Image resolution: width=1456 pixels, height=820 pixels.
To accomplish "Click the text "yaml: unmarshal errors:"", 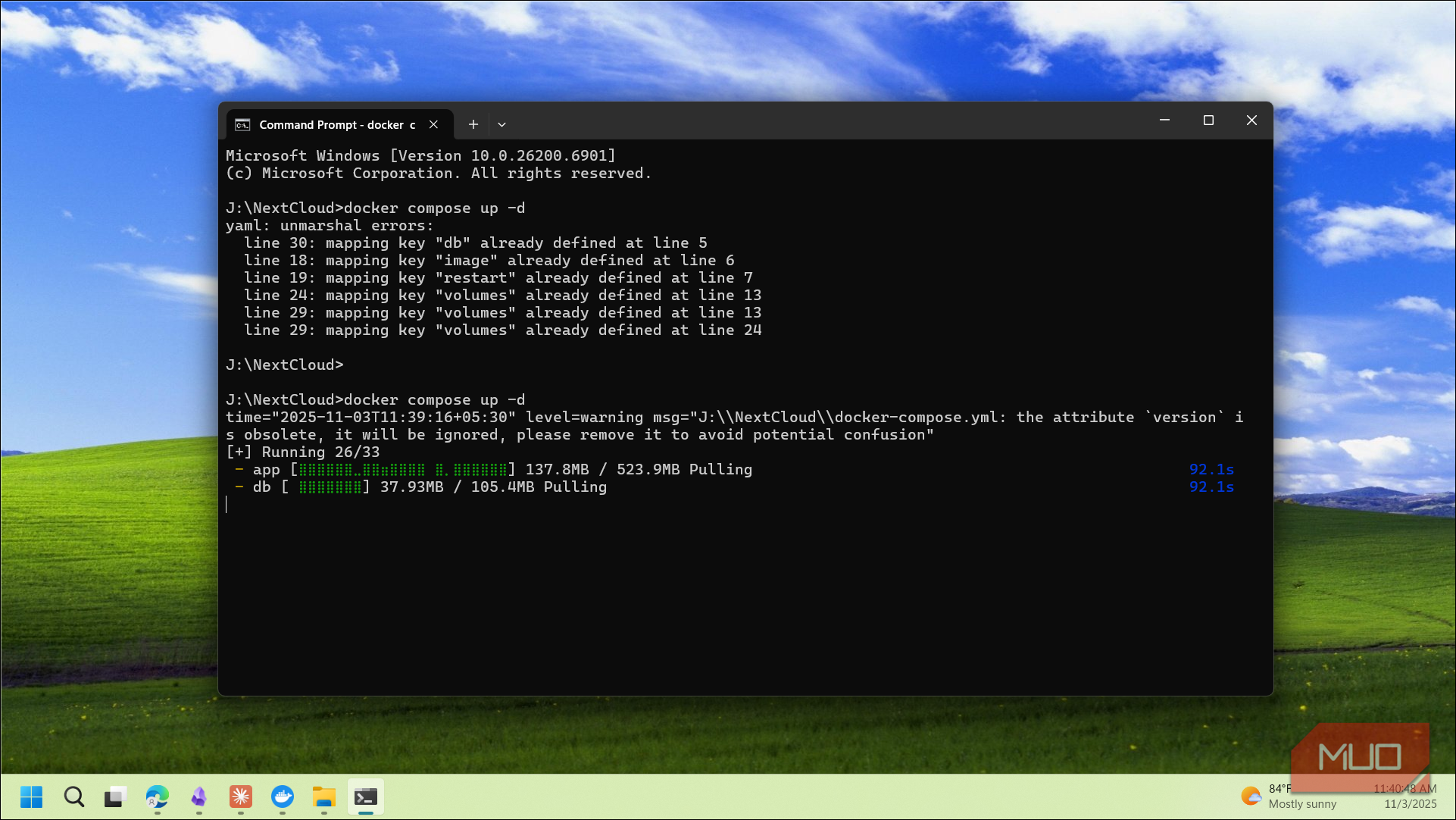I will point(330,226).
